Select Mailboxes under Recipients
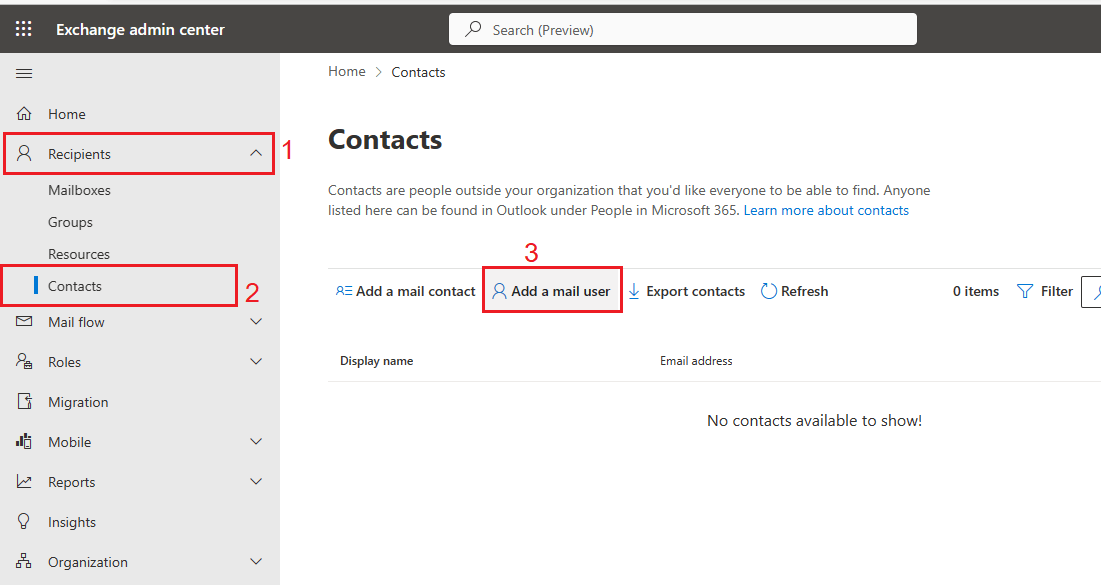Image resolution: width=1101 pixels, height=585 pixels. (x=79, y=190)
